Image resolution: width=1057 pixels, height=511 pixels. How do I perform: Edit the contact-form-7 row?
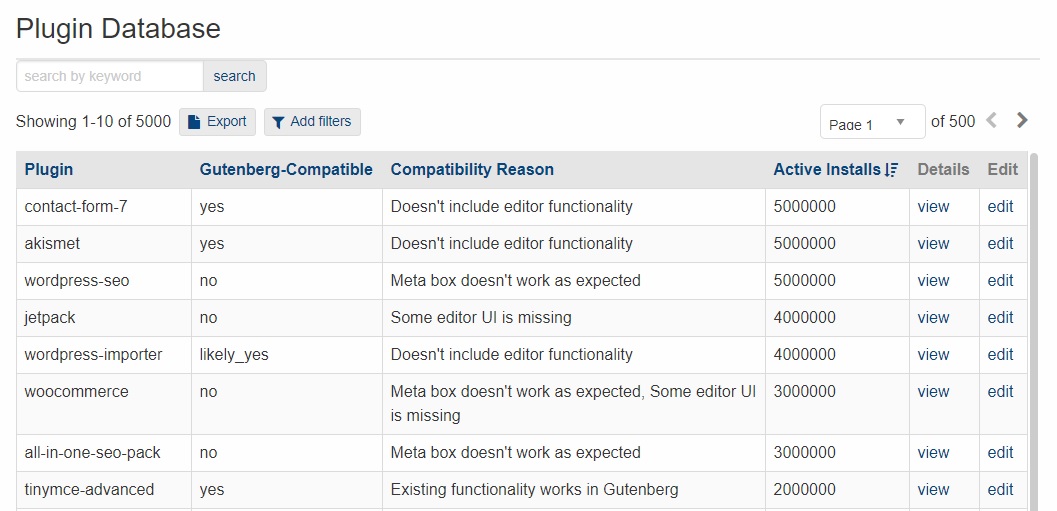pos(1000,206)
